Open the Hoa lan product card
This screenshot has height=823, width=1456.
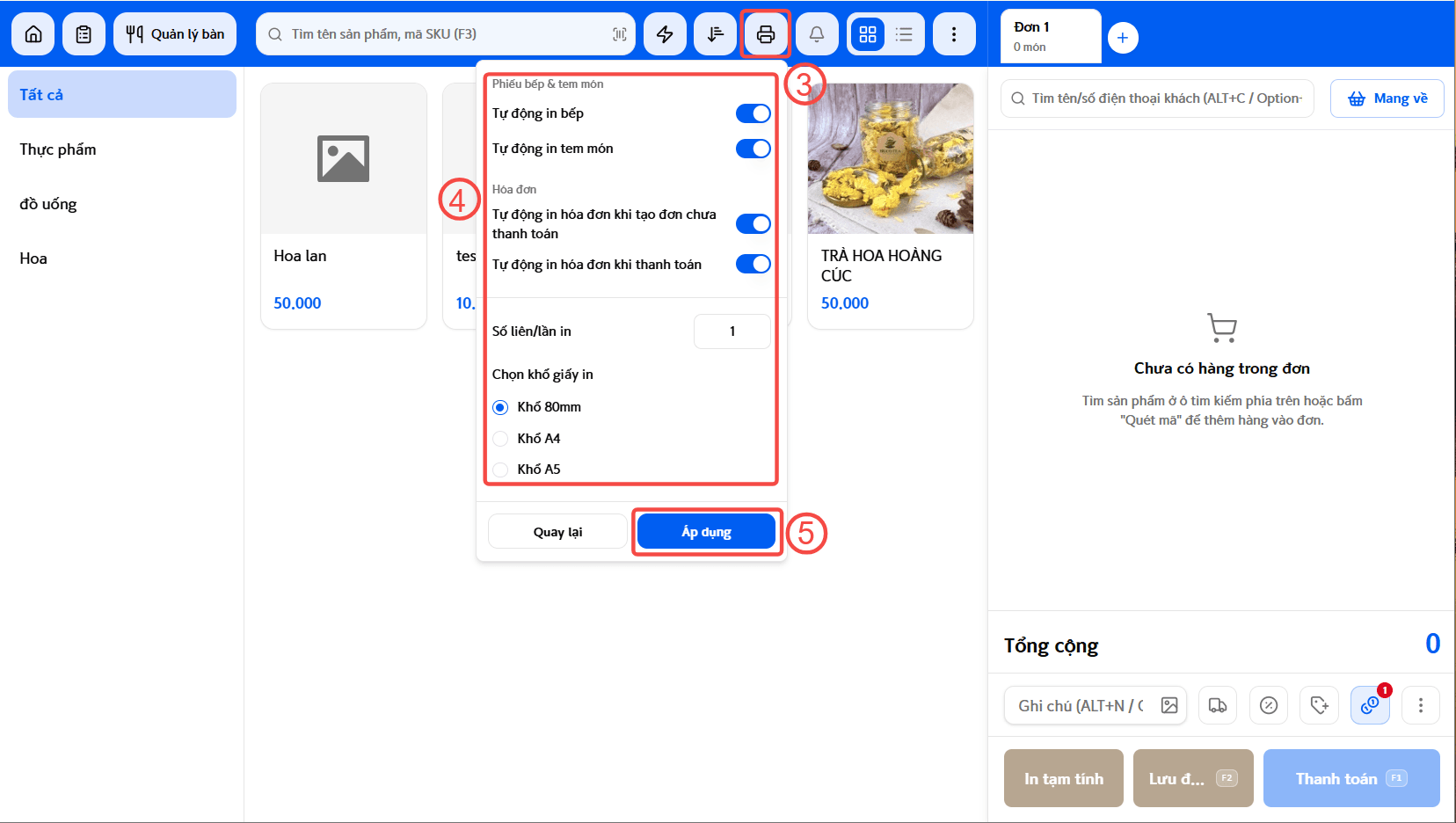click(x=344, y=206)
